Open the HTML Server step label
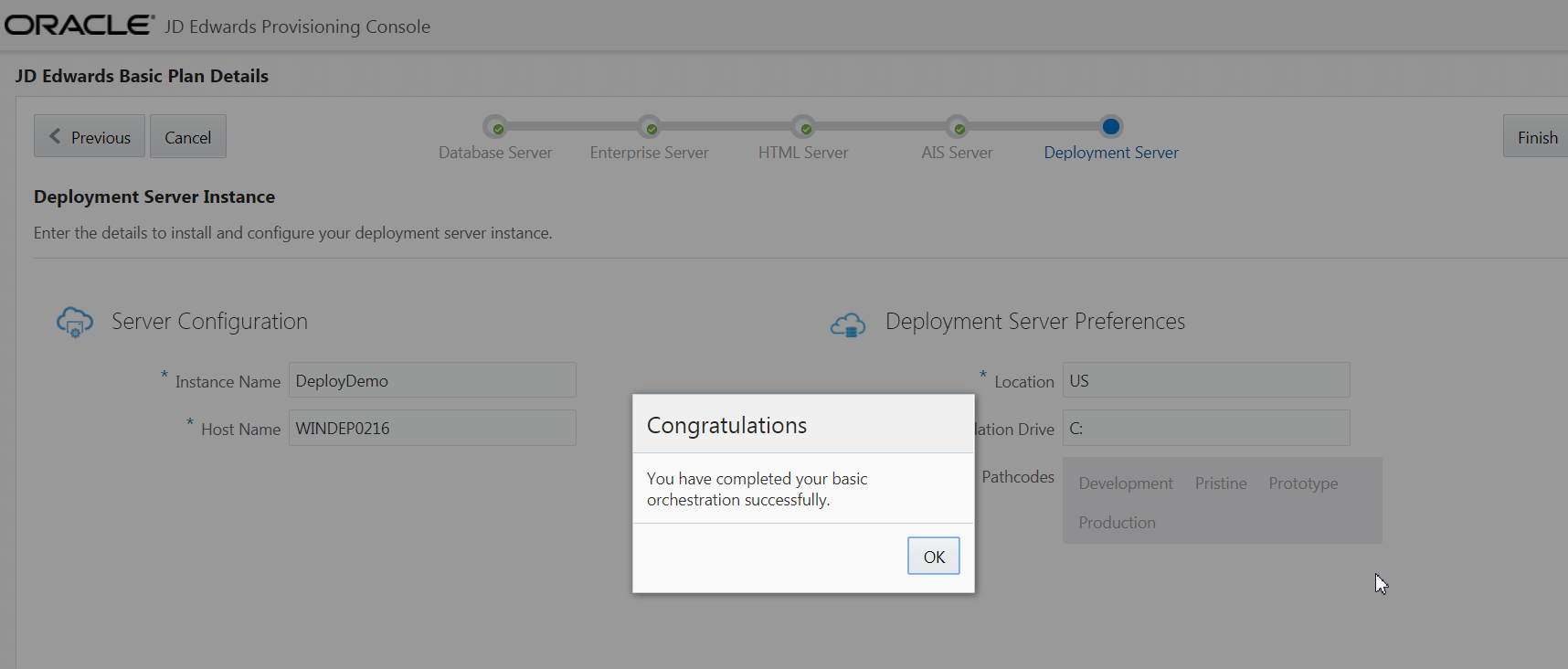 click(803, 153)
